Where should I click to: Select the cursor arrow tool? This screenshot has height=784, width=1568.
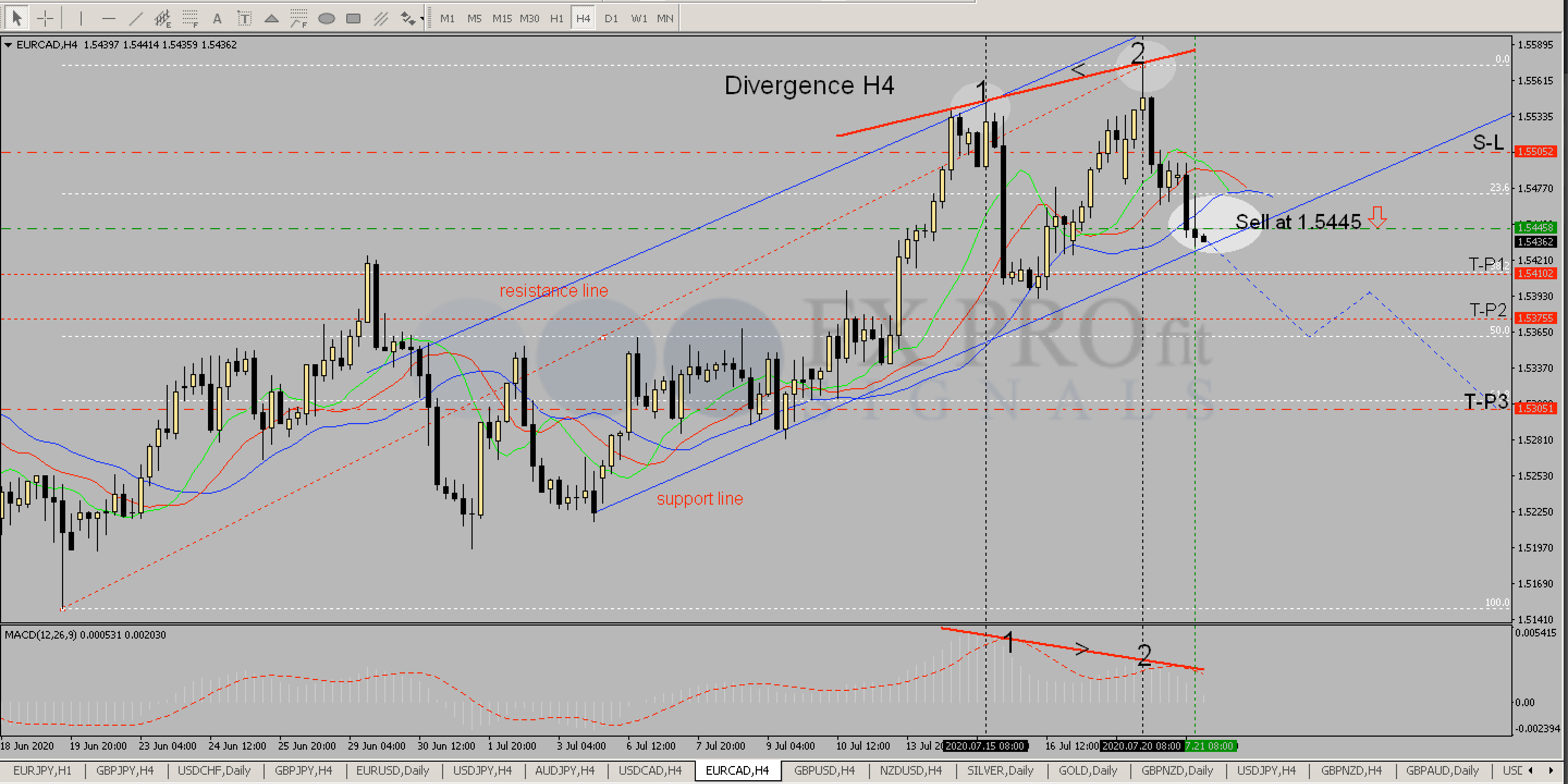pos(16,19)
